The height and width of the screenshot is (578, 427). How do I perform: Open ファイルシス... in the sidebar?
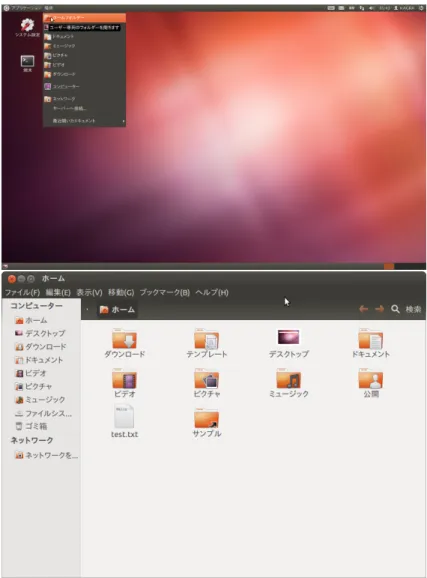43,413
